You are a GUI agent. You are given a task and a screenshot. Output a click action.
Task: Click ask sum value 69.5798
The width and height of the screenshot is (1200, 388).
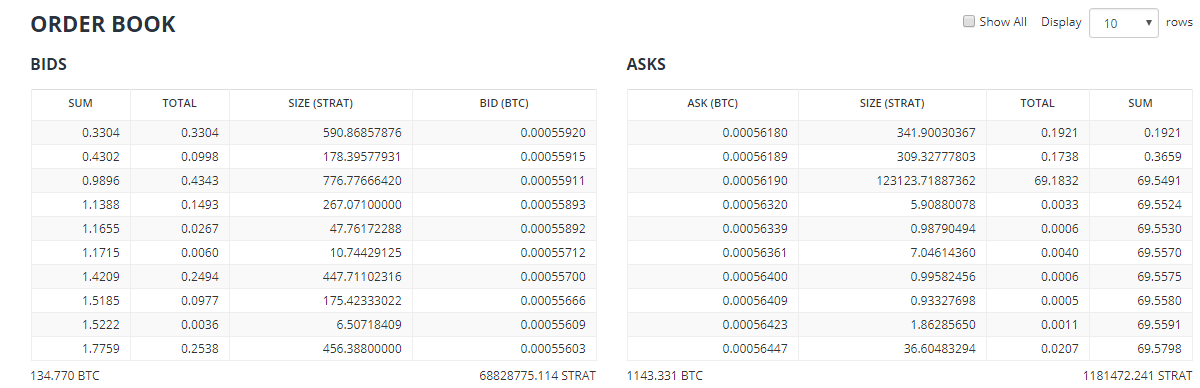(x=1158, y=349)
